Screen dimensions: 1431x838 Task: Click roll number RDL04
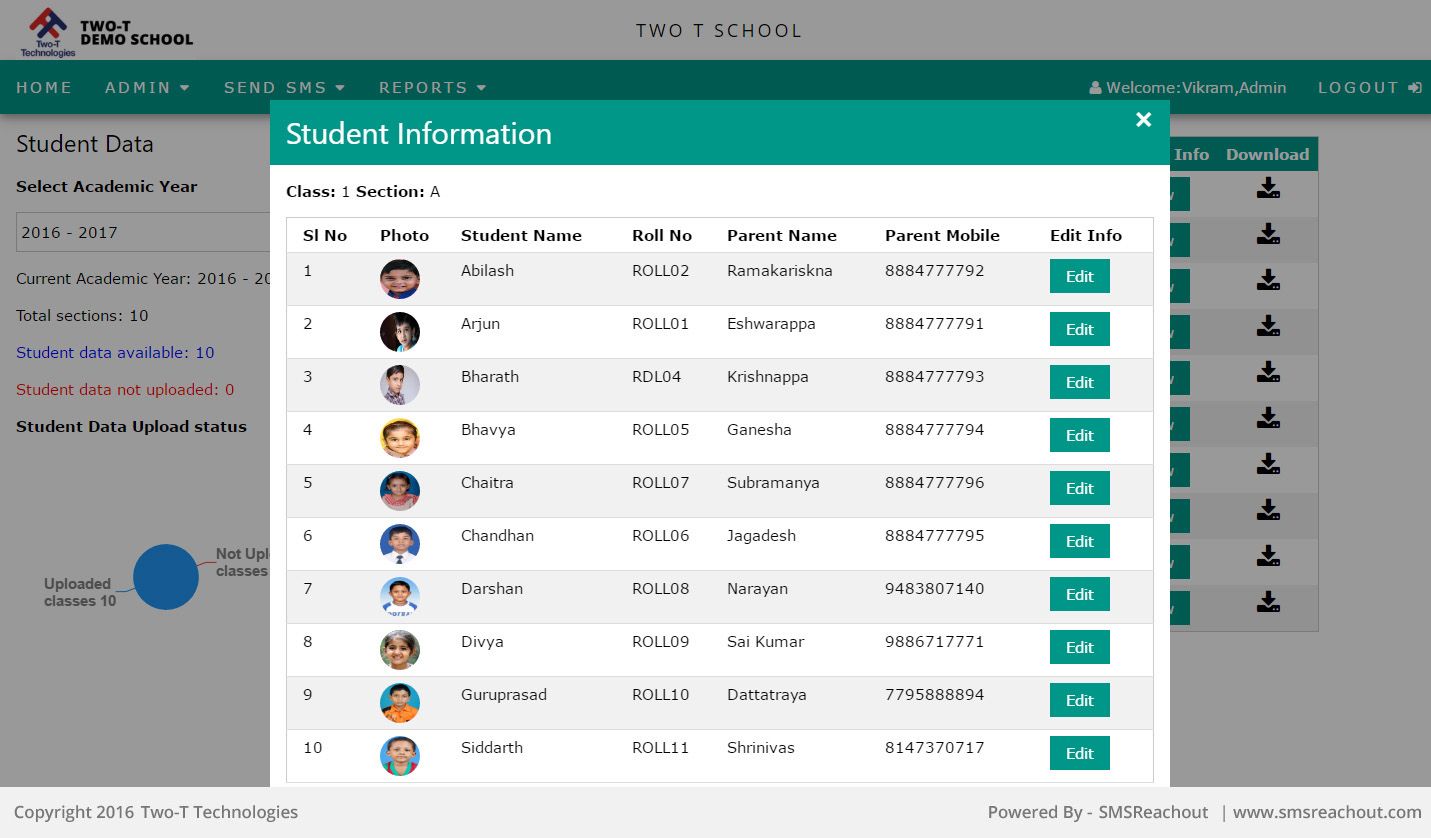657,377
